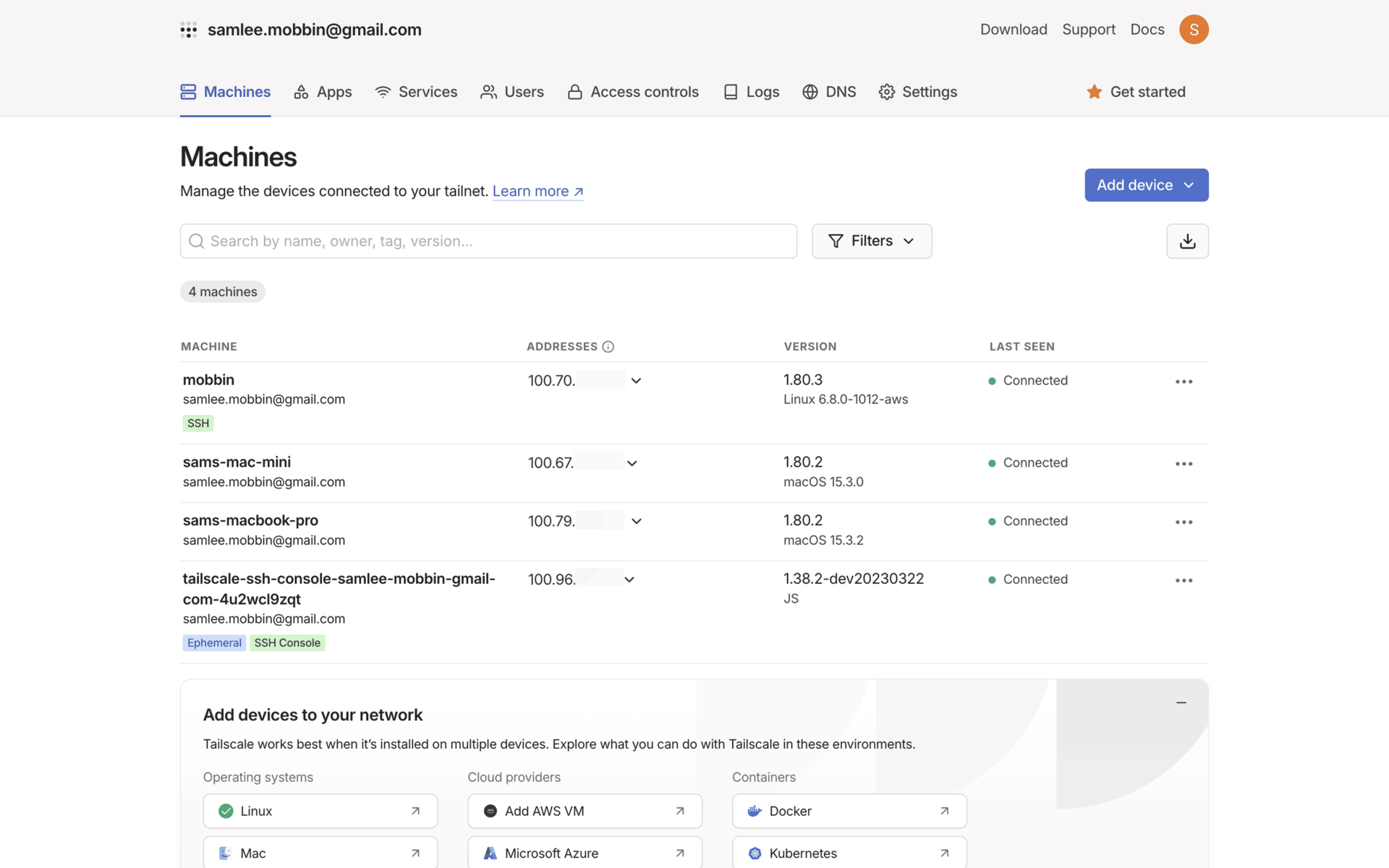Open the Docs link
Screen dimensions: 1389x868
pos(1147,30)
